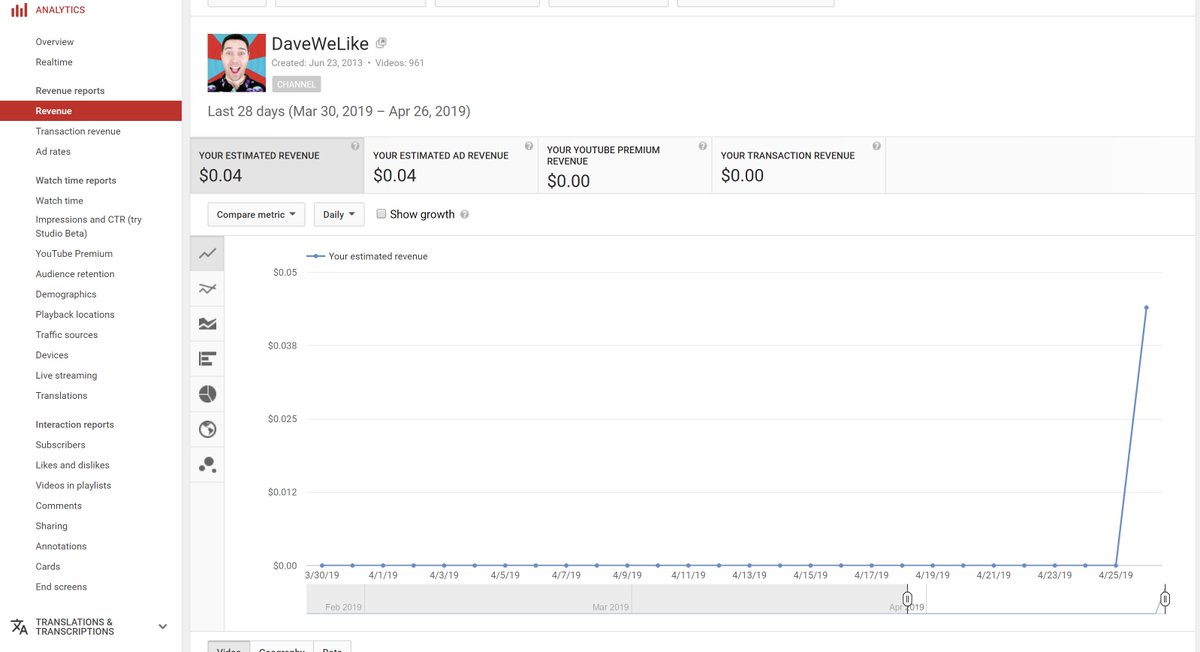1200x652 pixels.
Task: Open the Sharing report
Action: pyautogui.click(x=52, y=526)
